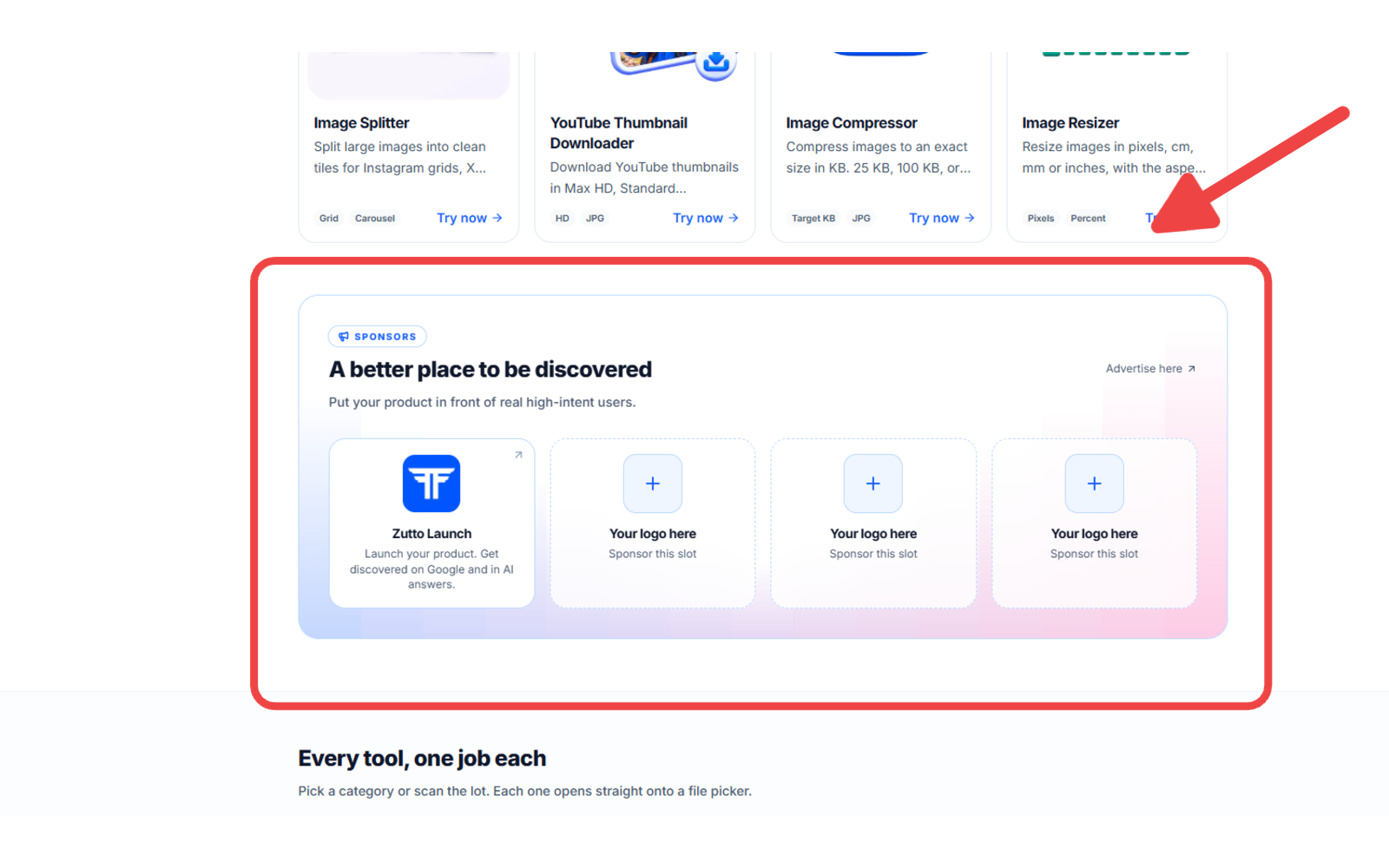
Task: Click the SPONSORS badge label
Action: (385, 337)
